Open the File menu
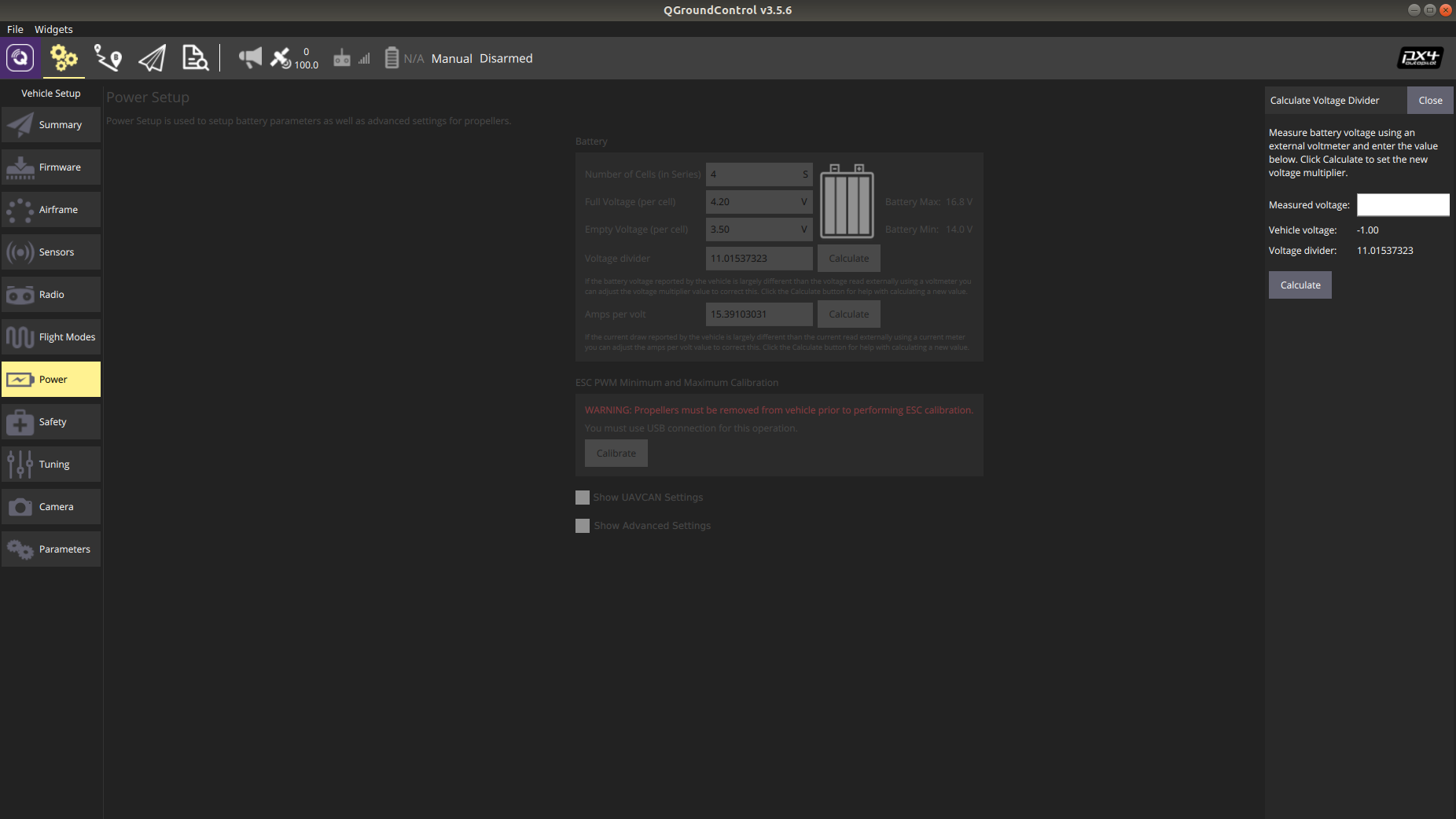The image size is (1456, 819). 15,29
